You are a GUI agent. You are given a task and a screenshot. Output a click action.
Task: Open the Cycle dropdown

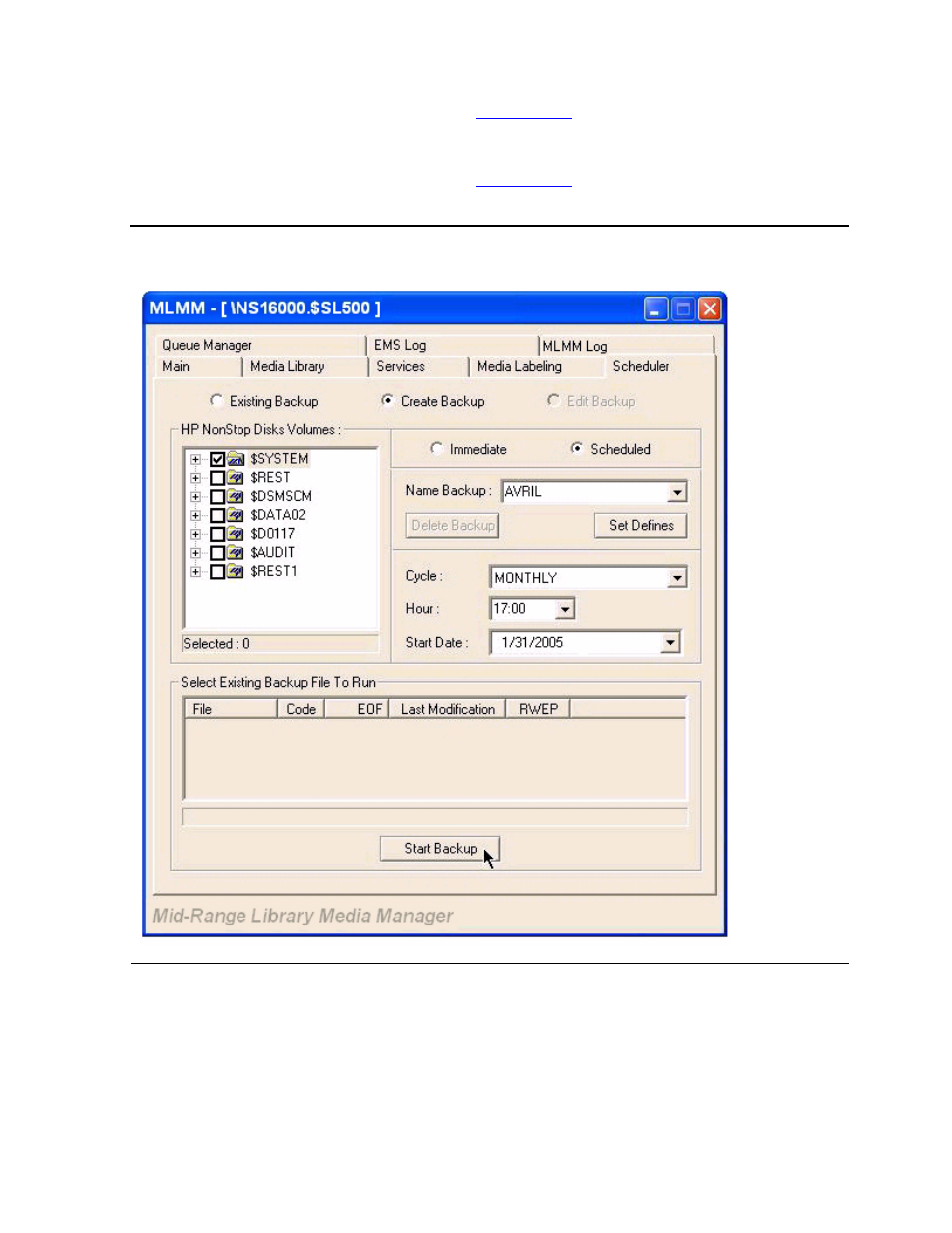[x=678, y=578]
